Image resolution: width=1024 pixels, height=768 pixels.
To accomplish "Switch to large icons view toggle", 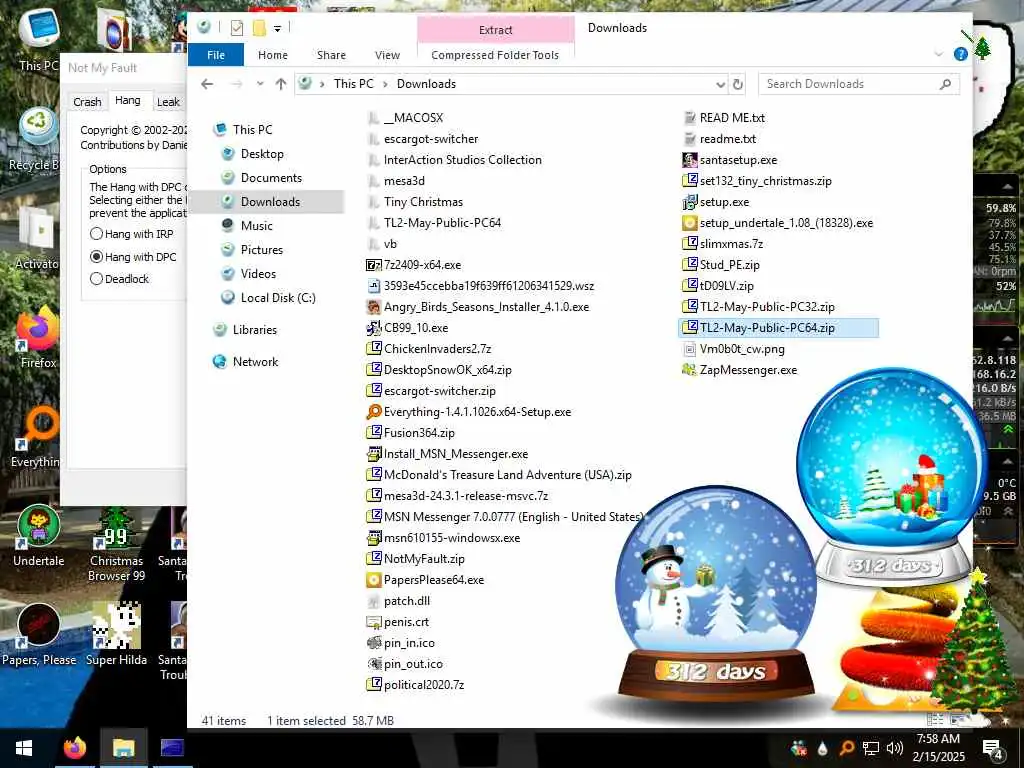I will click(x=958, y=720).
